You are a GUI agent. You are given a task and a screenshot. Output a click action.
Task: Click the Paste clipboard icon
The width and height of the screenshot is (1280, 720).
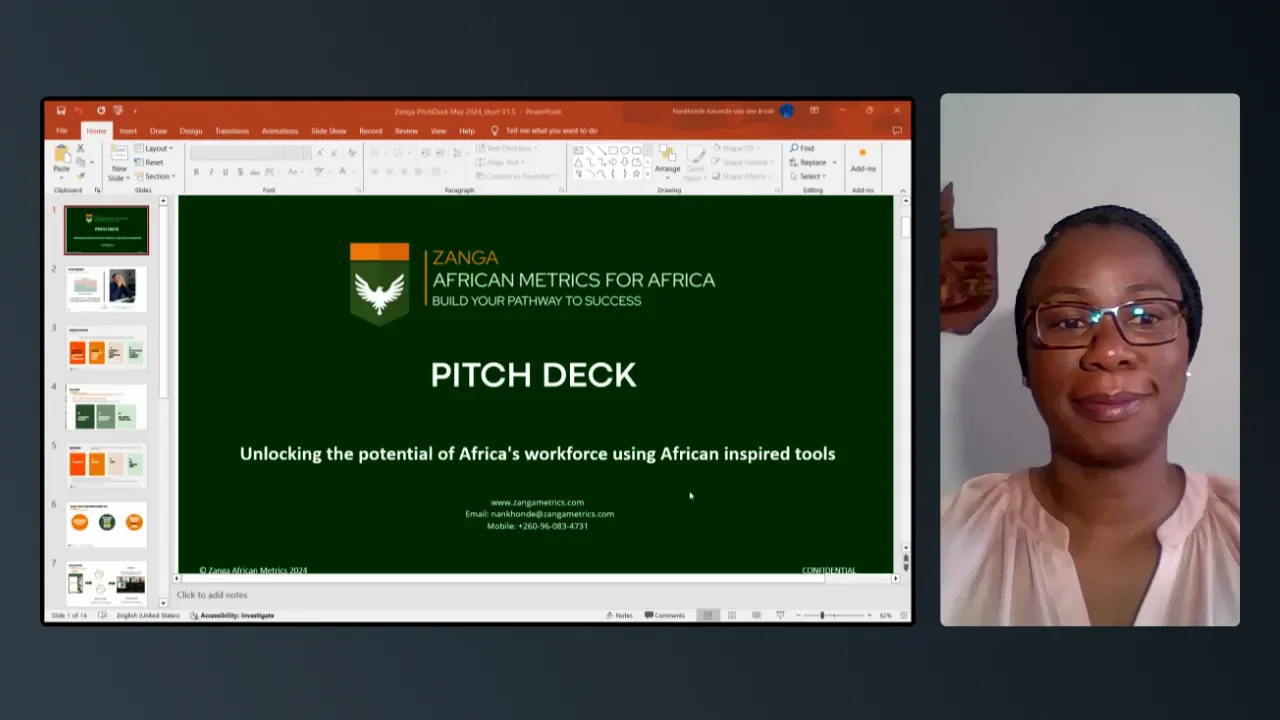pyautogui.click(x=62, y=153)
